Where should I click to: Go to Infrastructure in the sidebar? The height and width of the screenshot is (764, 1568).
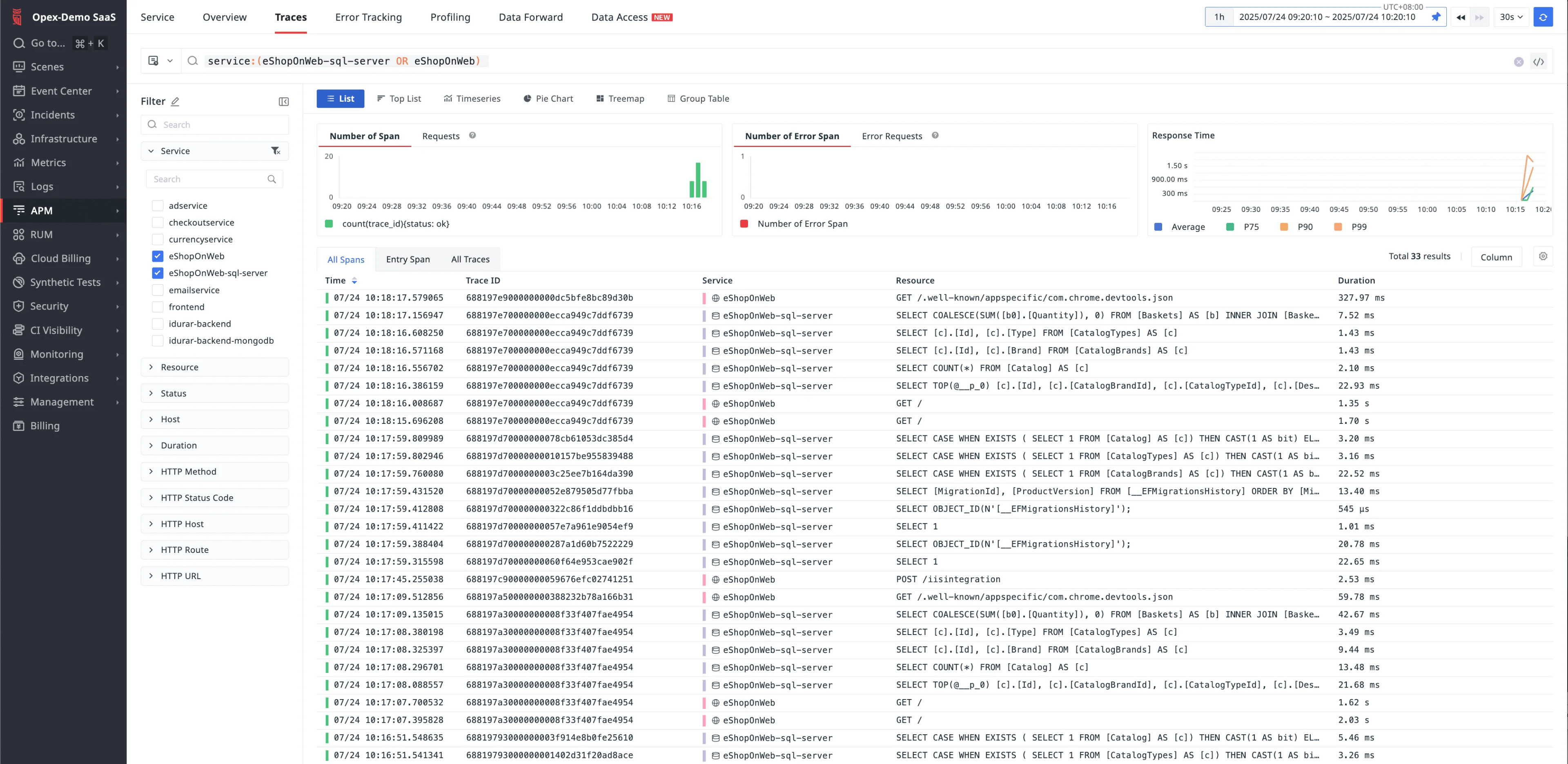point(63,139)
